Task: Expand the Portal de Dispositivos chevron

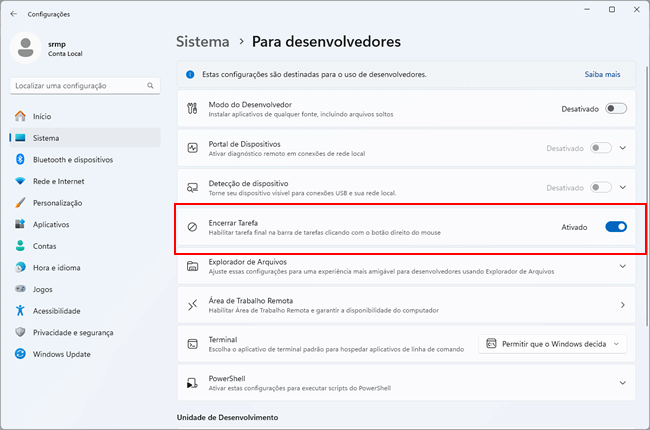Action: (x=623, y=148)
